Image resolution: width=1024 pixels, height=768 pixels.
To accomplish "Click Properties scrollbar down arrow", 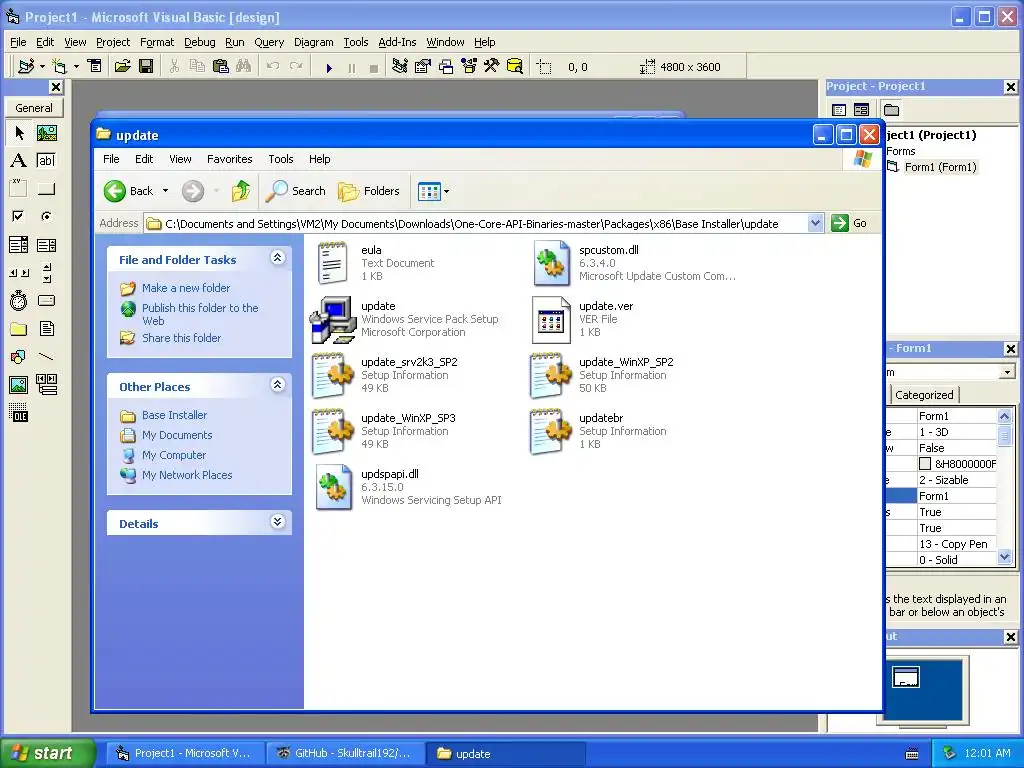I will [1004, 557].
